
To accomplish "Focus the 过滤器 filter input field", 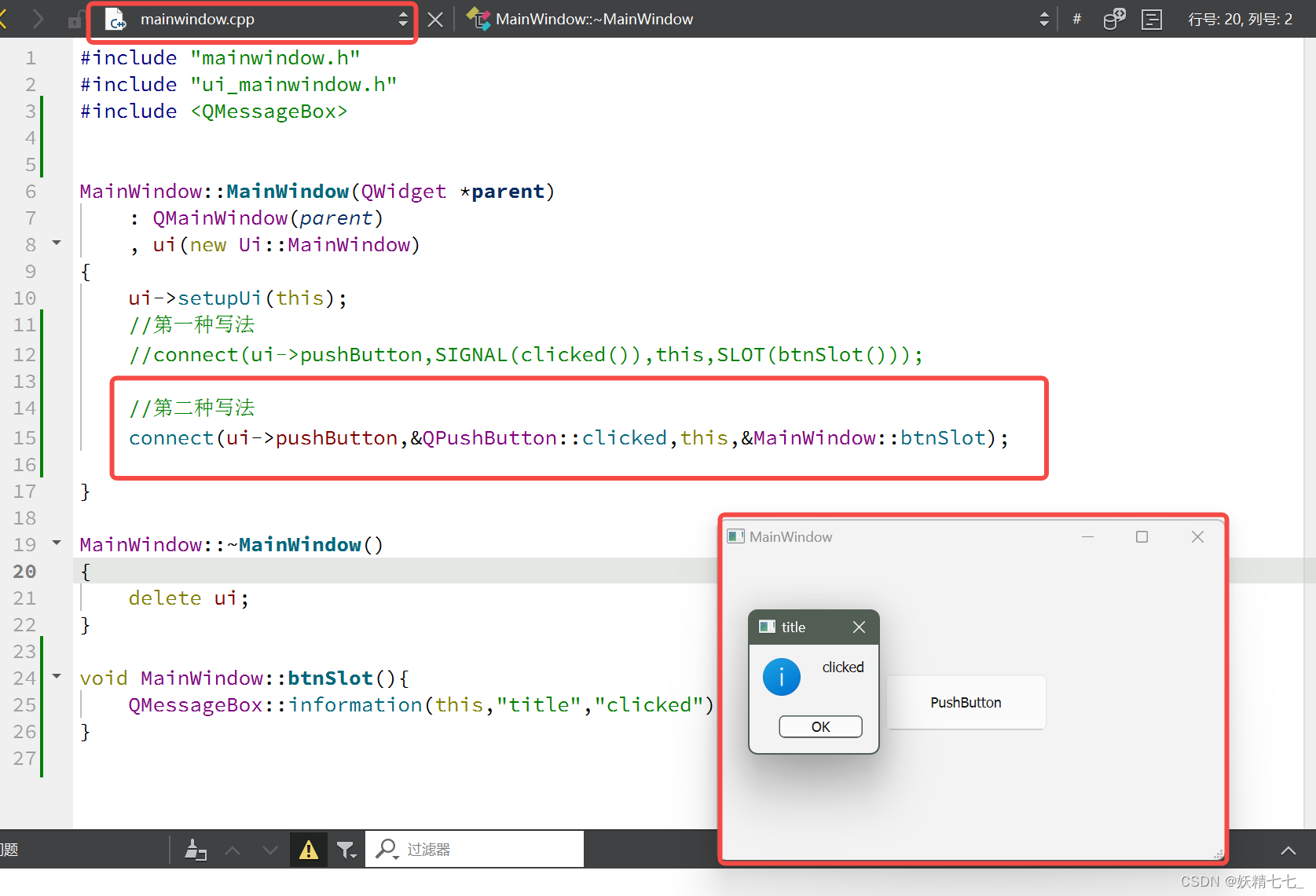I will (475, 850).
